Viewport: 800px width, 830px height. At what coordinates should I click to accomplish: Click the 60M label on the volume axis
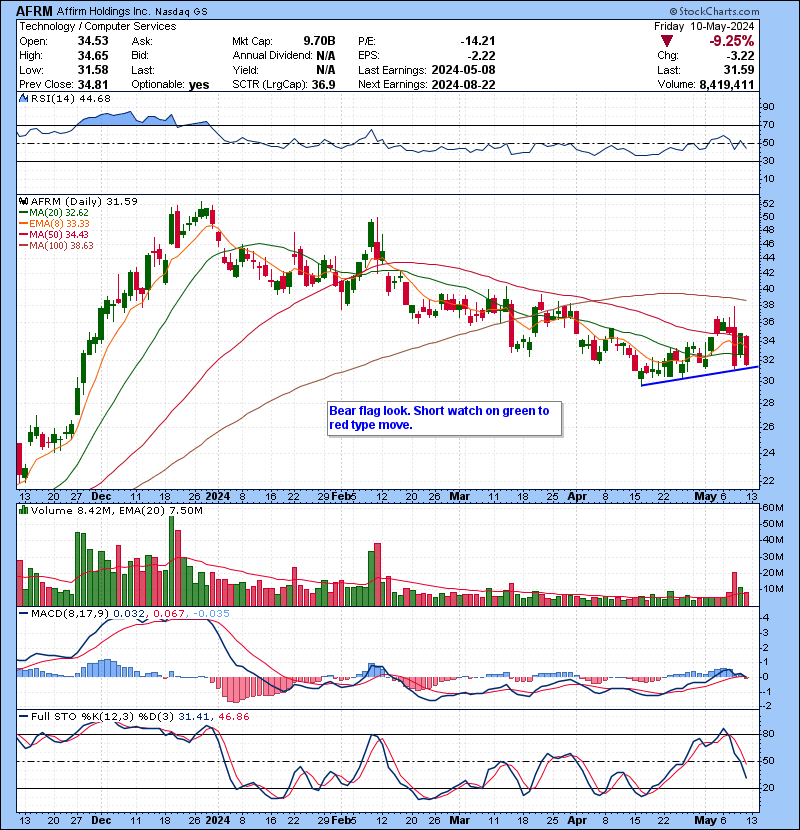point(772,508)
